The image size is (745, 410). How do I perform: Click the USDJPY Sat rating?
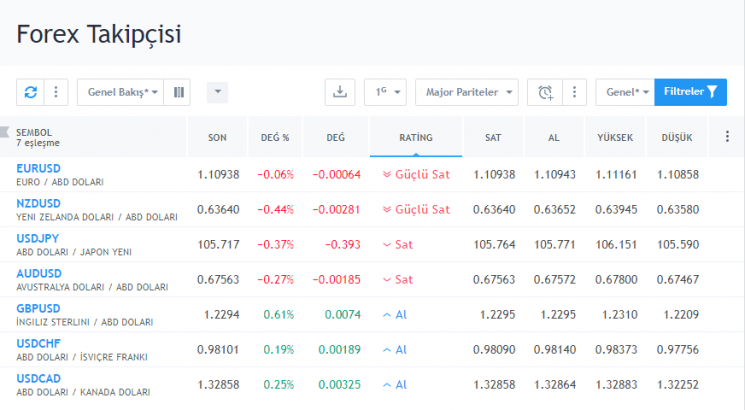[x=398, y=245]
